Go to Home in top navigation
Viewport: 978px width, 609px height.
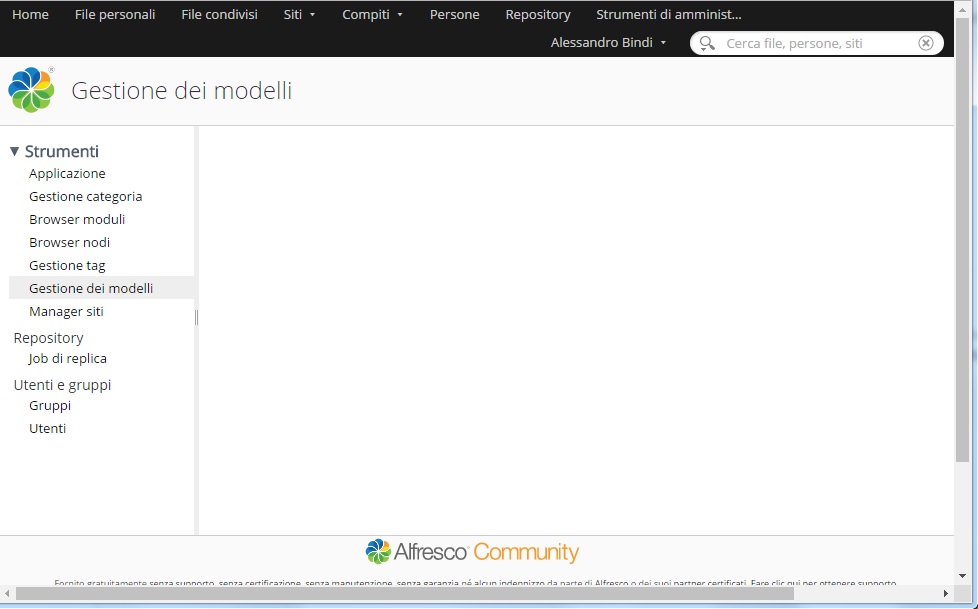click(30, 15)
